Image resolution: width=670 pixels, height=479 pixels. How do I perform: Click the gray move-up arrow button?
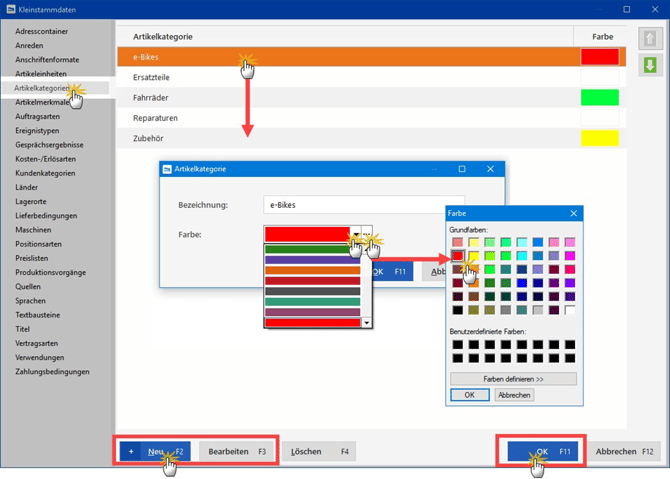pos(650,39)
